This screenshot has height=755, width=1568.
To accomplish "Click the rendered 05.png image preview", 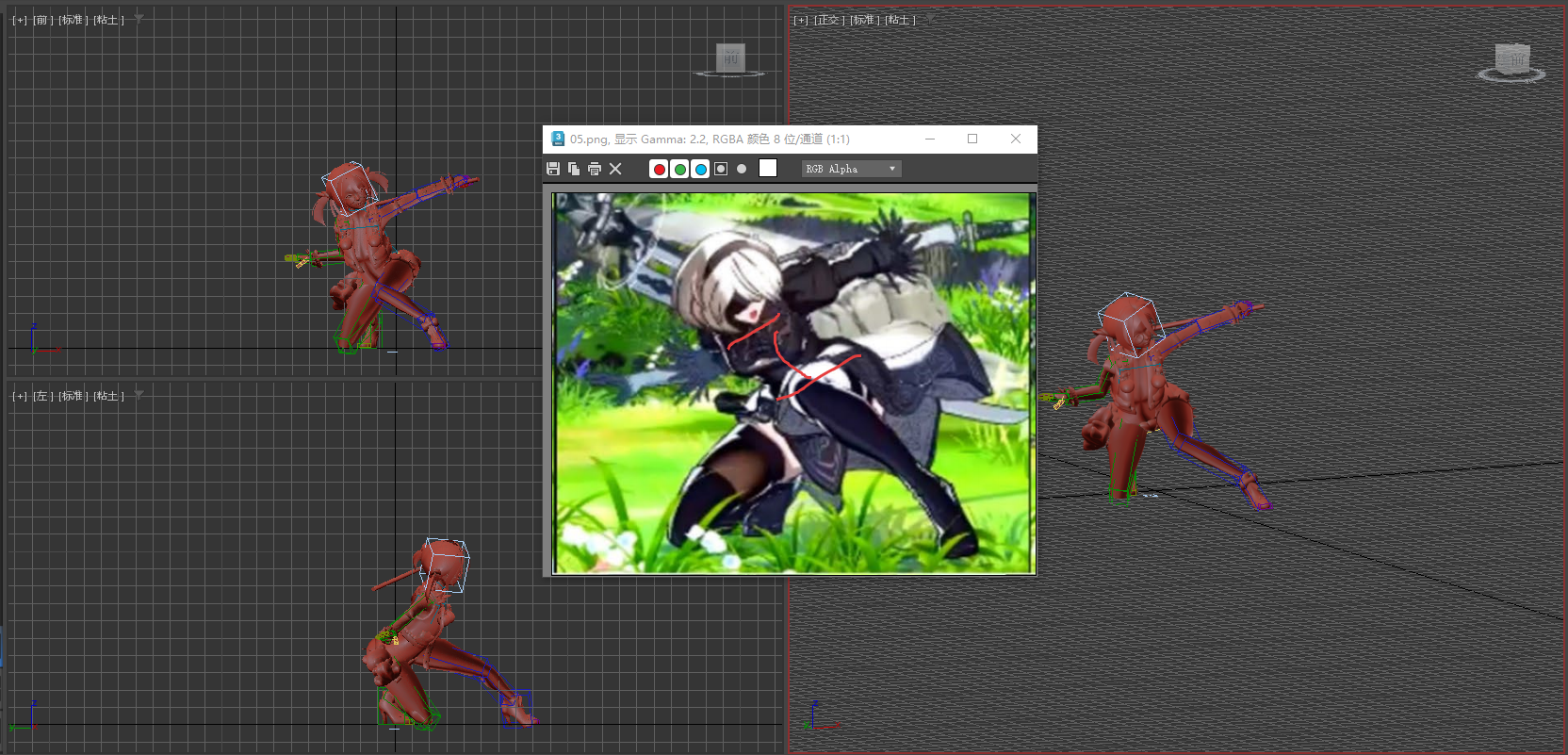I will pyautogui.click(x=793, y=383).
